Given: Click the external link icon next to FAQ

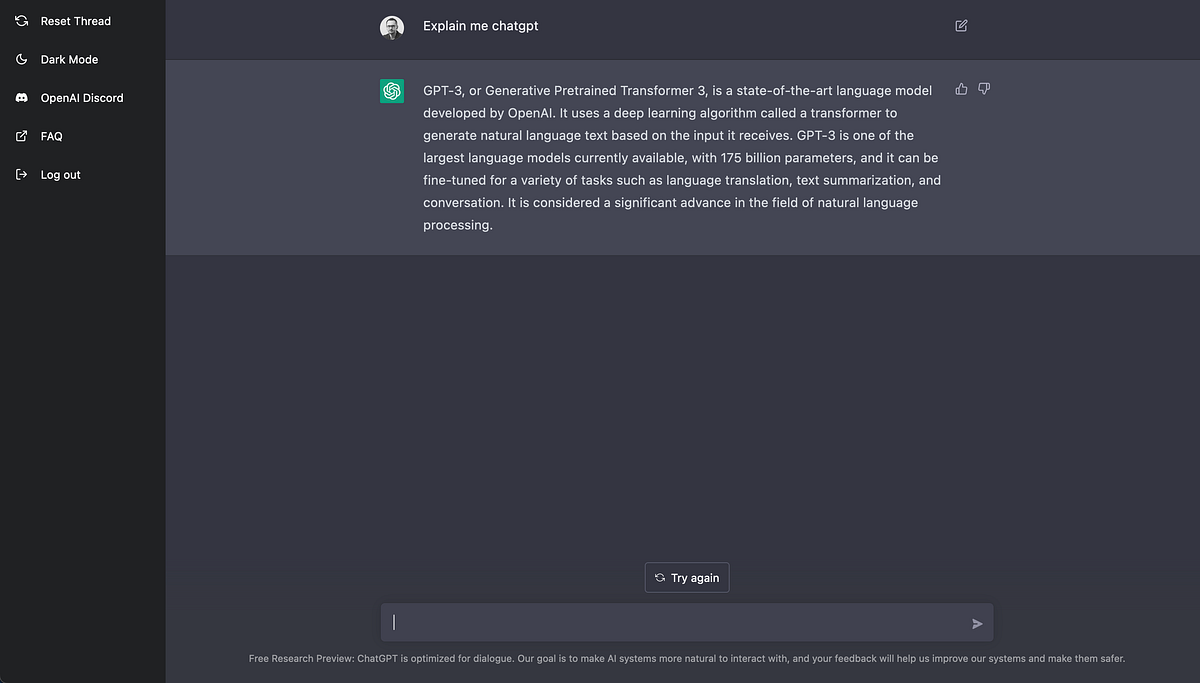Looking at the screenshot, I should pyautogui.click(x=22, y=136).
